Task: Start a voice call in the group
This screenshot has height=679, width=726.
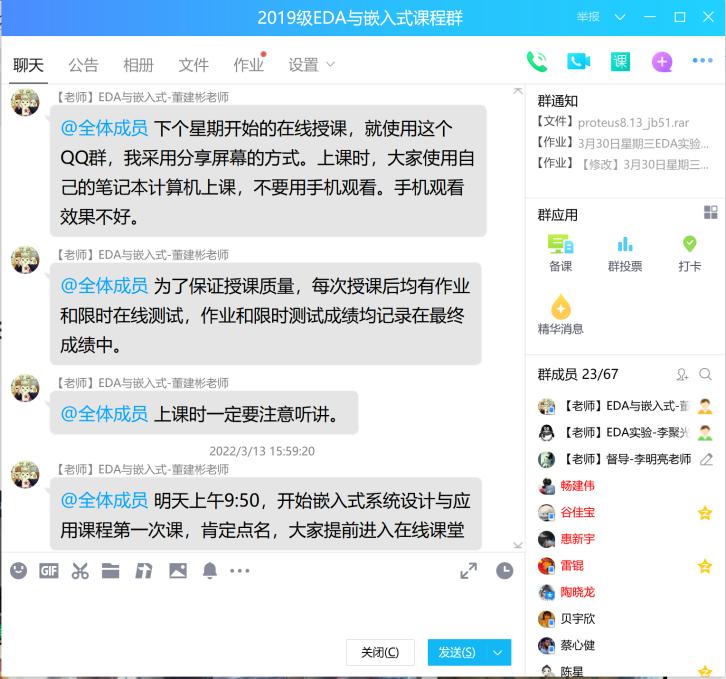Action: [537, 62]
